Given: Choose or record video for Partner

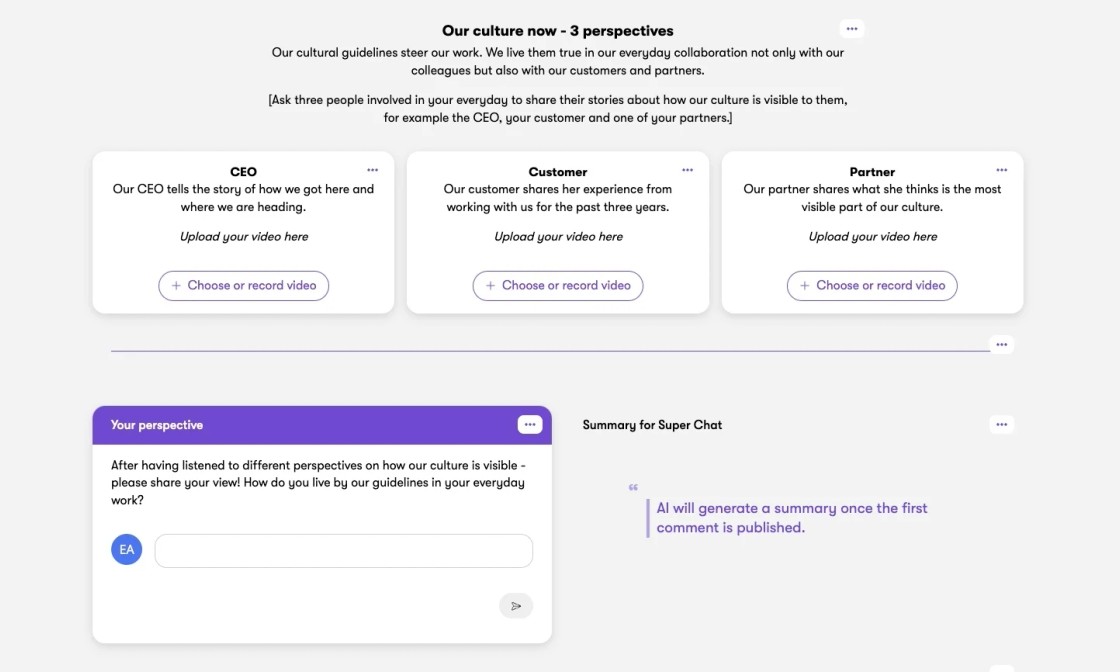Looking at the screenshot, I should 872,285.
